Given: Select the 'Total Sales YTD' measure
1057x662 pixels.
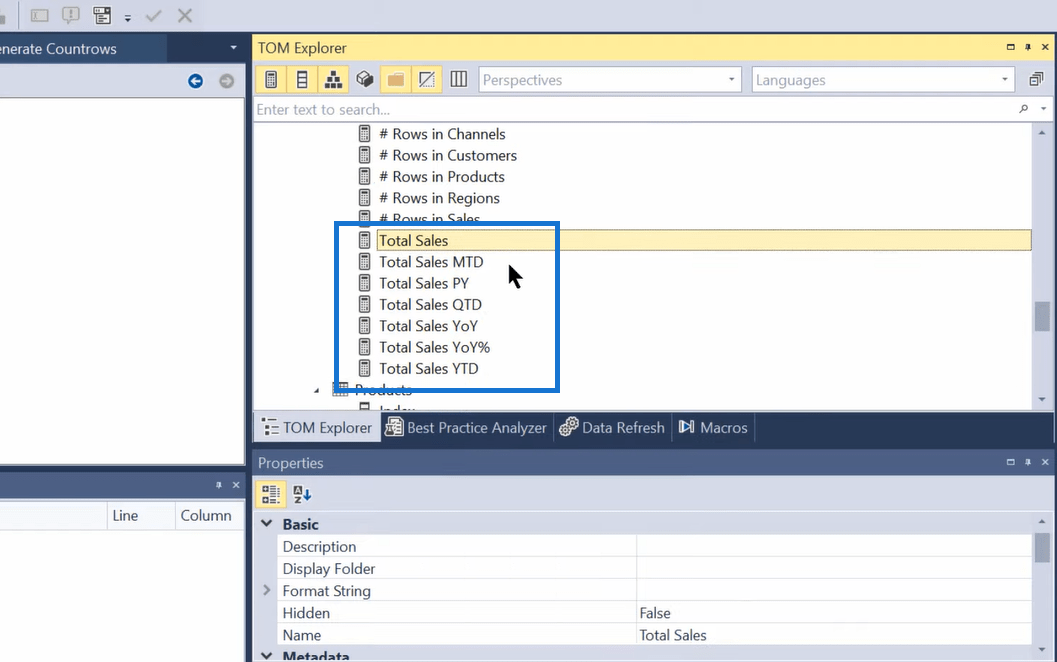Looking at the screenshot, I should (x=429, y=369).
